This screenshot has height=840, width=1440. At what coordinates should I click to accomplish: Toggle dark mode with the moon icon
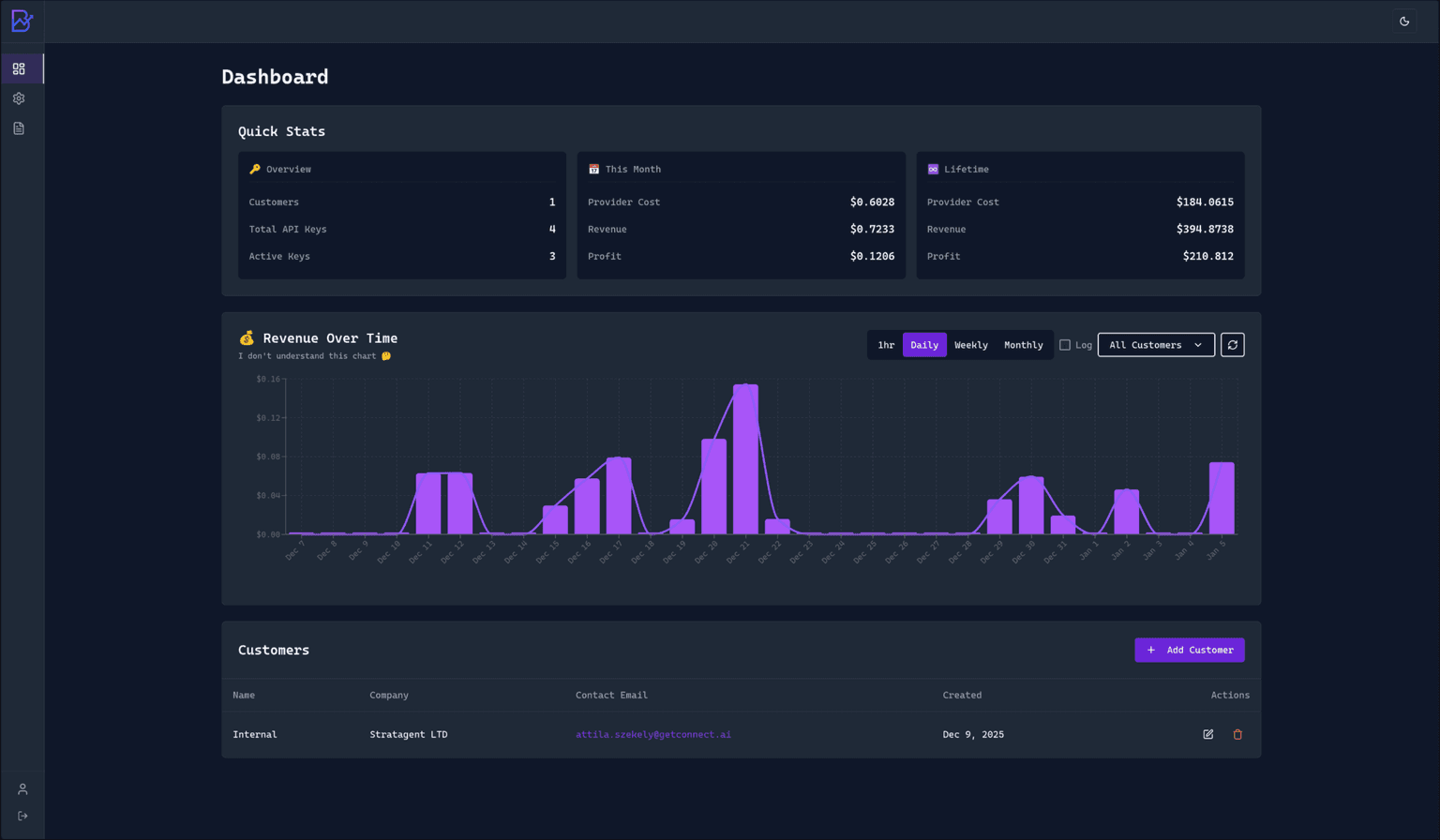click(1404, 22)
